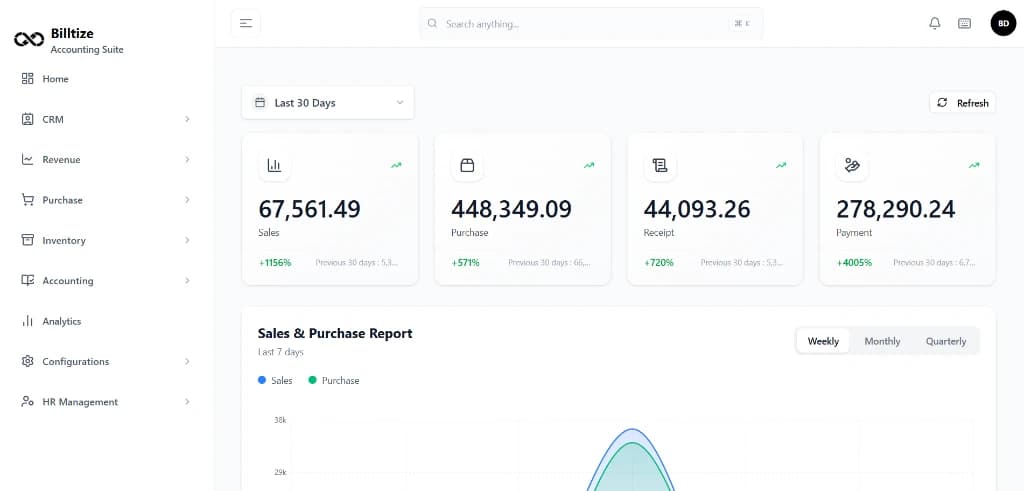Select the Weekly report tab
The width and height of the screenshot is (1024, 491).
tap(823, 341)
